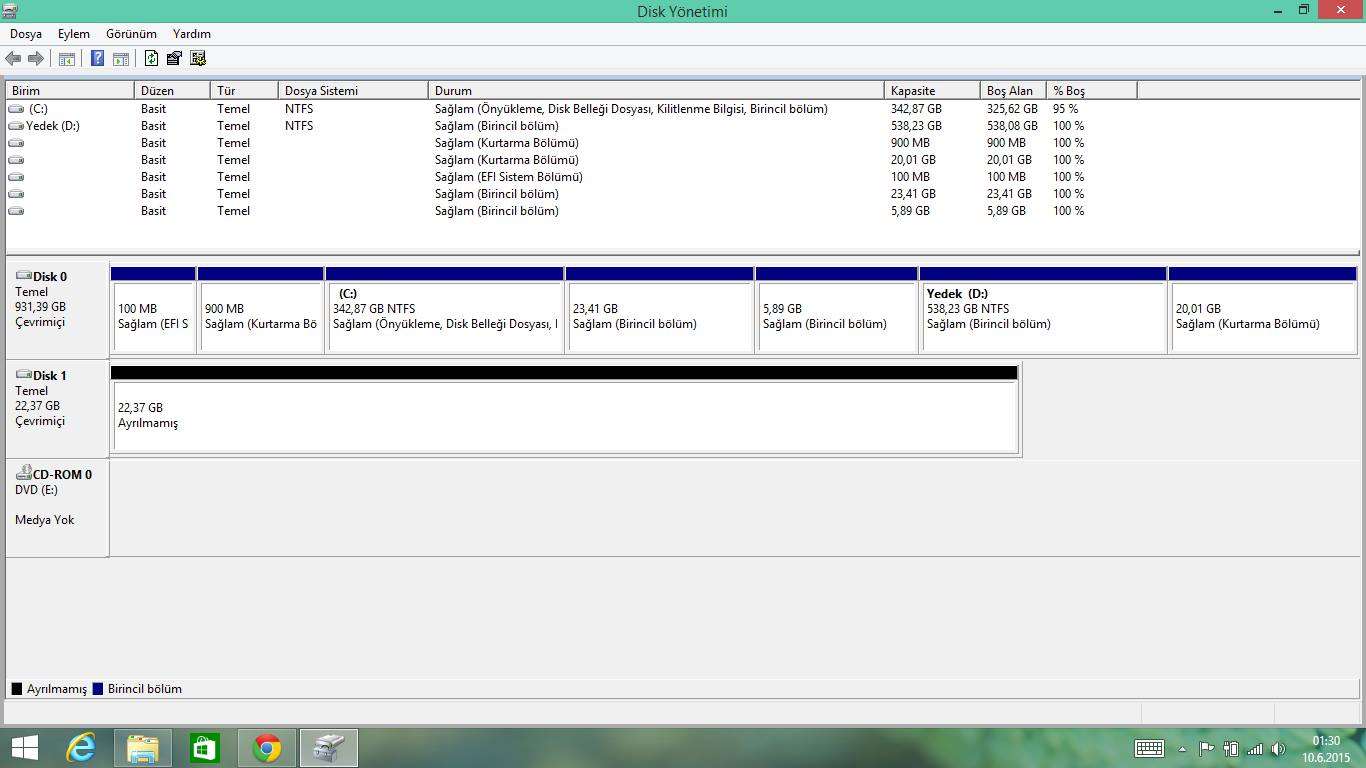This screenshot has height=768, width=1366.
Task: Open the Properties toolbar icon
Action: click(x=174, y=59)
